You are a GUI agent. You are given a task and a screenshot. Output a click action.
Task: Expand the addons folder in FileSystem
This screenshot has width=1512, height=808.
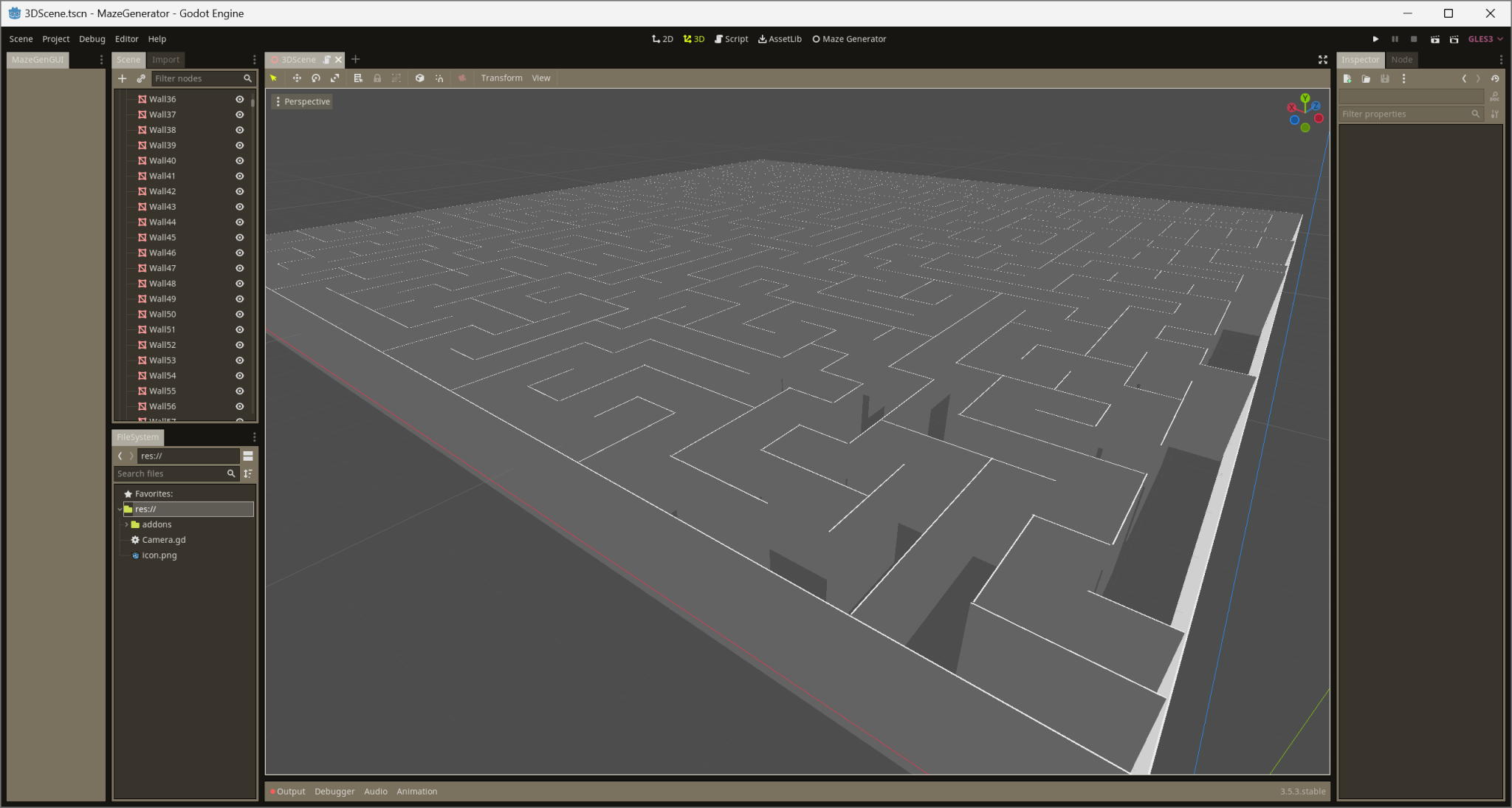pos(127,524)
